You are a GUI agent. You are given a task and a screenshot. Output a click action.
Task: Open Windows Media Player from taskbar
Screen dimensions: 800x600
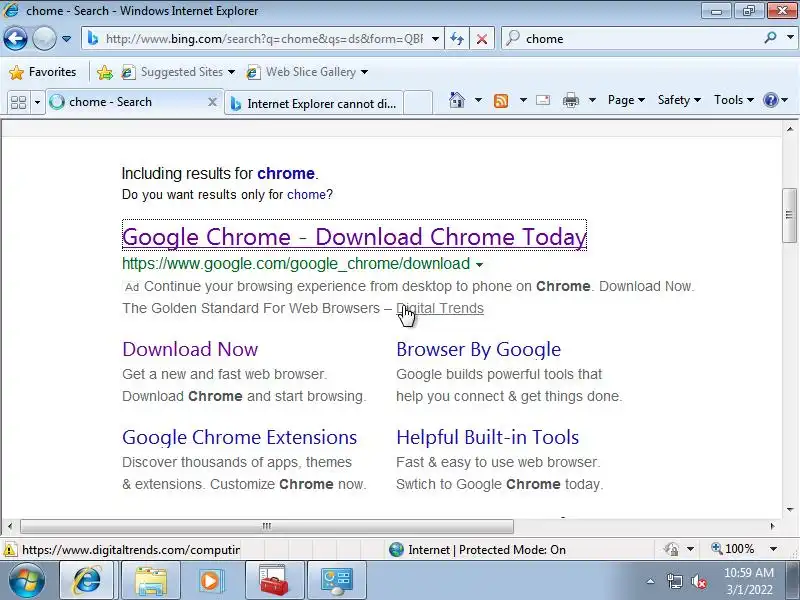pos(210,581)
